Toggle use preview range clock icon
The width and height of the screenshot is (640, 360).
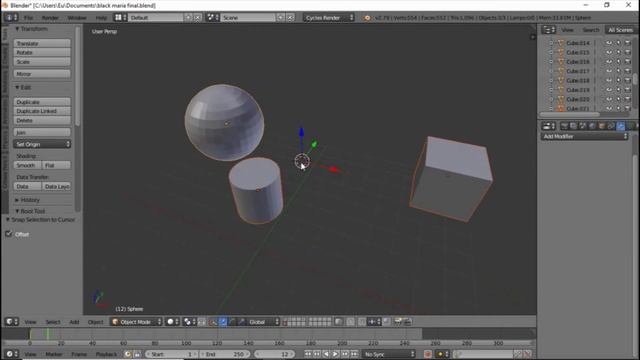click(128, 354)
